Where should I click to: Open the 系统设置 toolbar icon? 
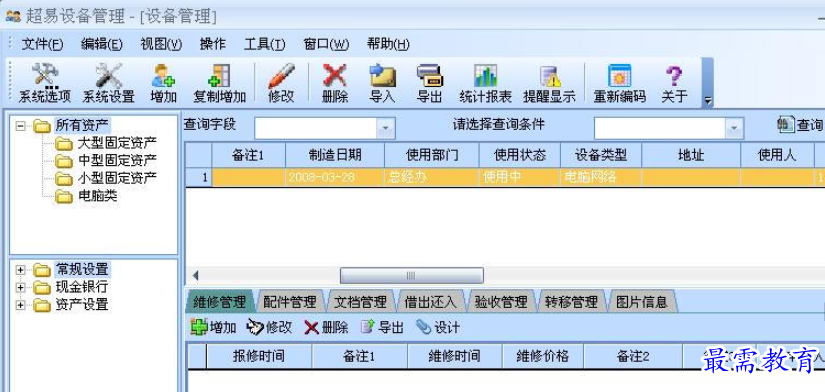[108, 83]
